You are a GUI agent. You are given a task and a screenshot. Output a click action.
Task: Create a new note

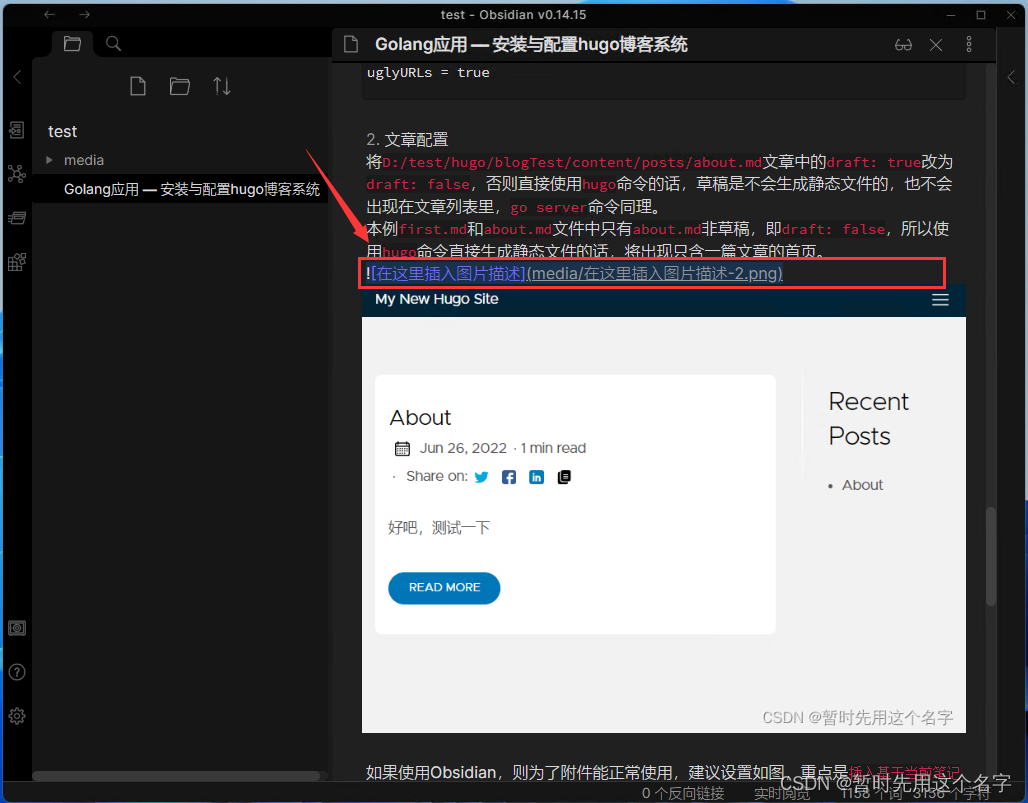point(138,86)
